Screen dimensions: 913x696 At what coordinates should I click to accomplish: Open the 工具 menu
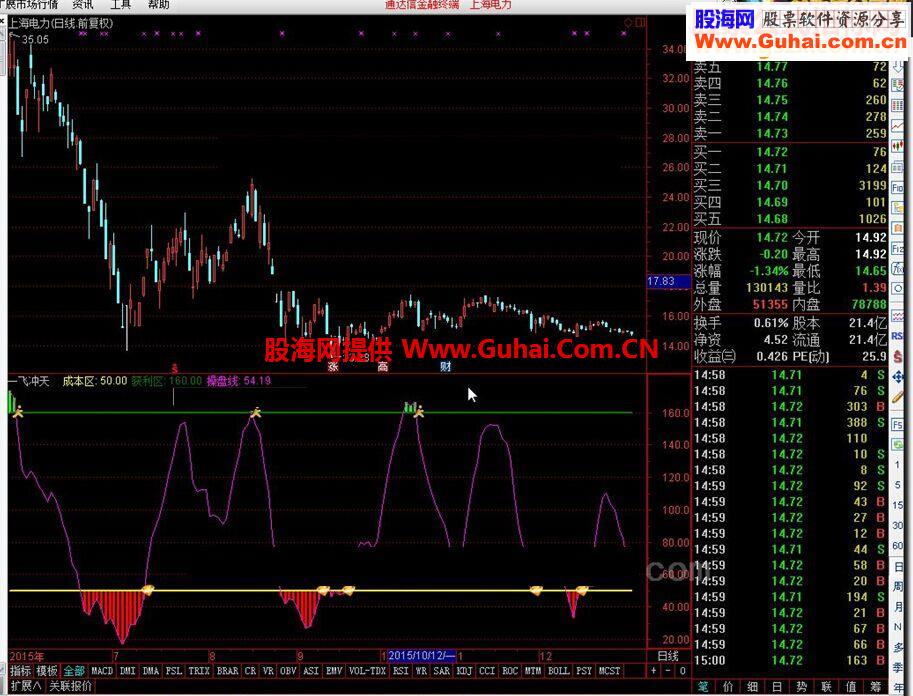click(x=121, y=5)
